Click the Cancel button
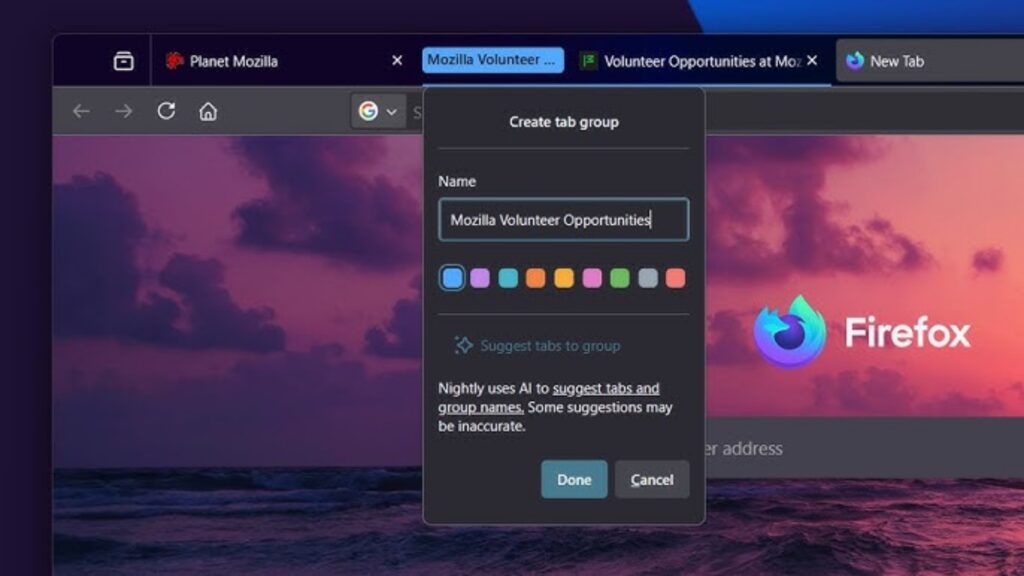Screen dimensions: 1024x576 point(651,479)
